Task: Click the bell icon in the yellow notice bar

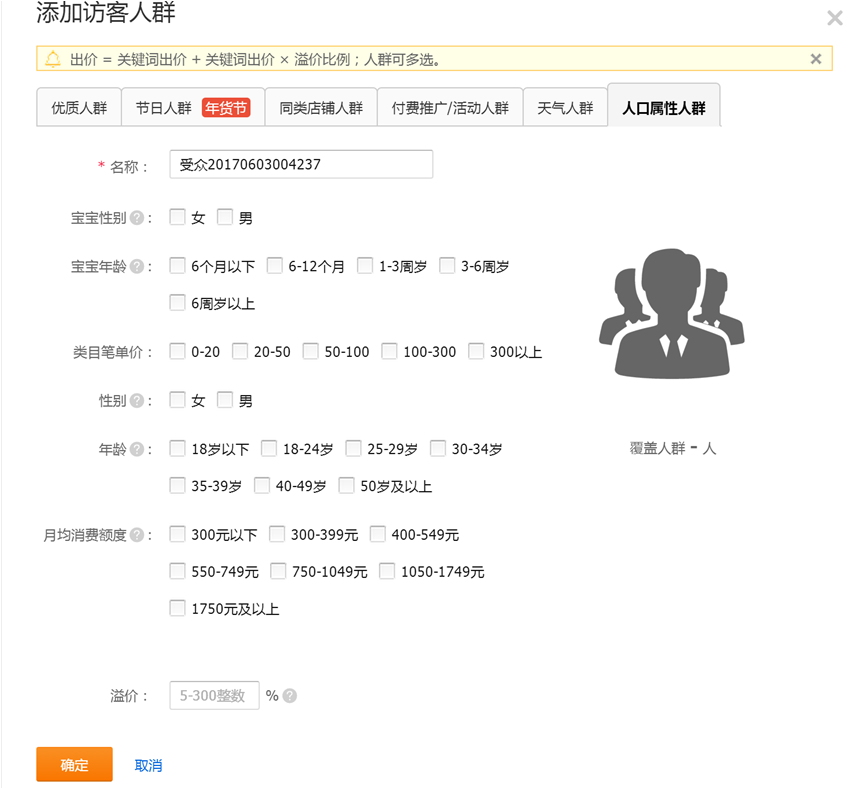Action: [53, 59]
